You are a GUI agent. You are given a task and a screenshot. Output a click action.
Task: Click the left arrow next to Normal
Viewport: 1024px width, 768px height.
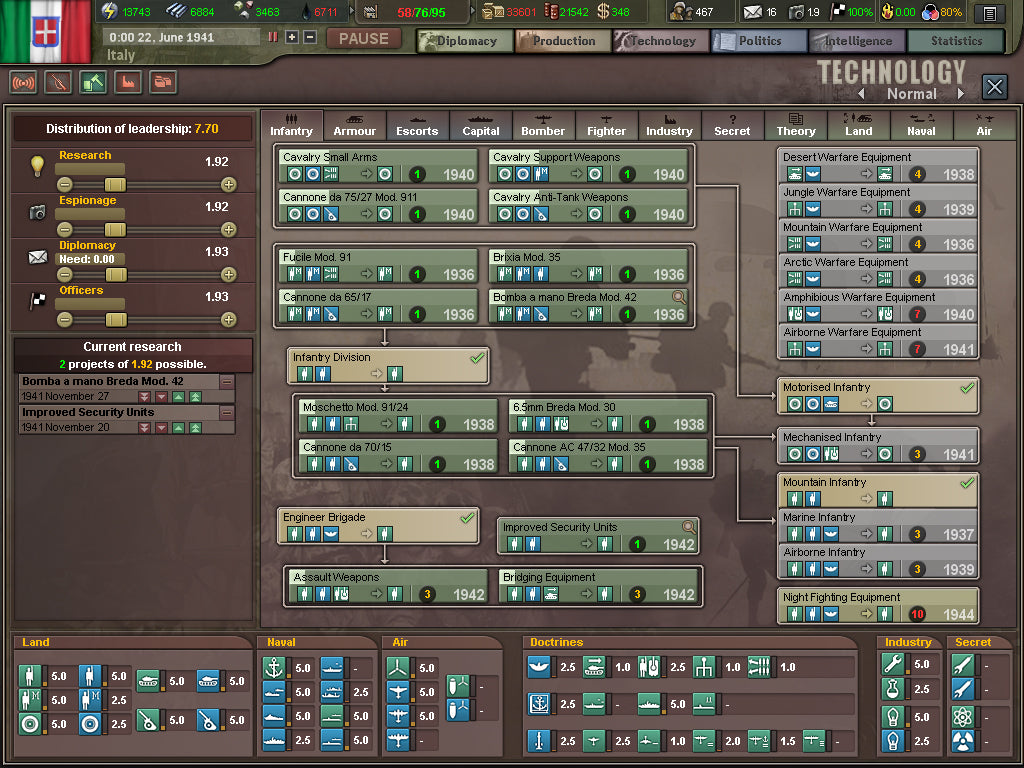pos(861,94)
